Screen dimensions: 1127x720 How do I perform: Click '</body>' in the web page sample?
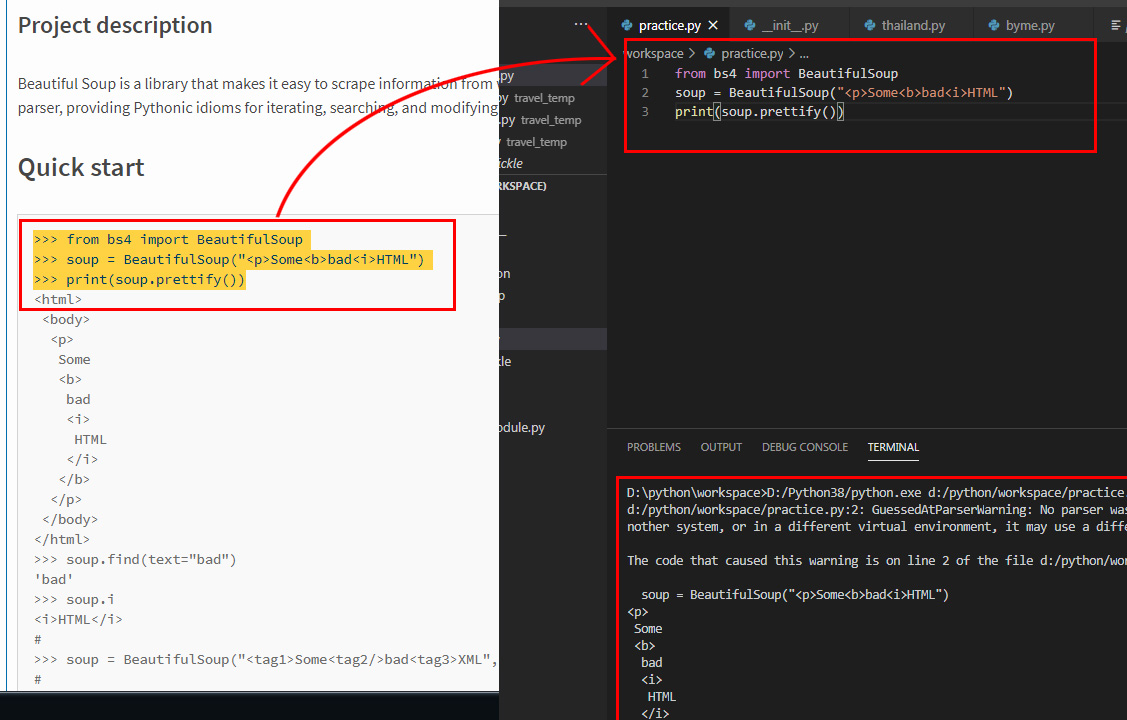tap(70, 520)
